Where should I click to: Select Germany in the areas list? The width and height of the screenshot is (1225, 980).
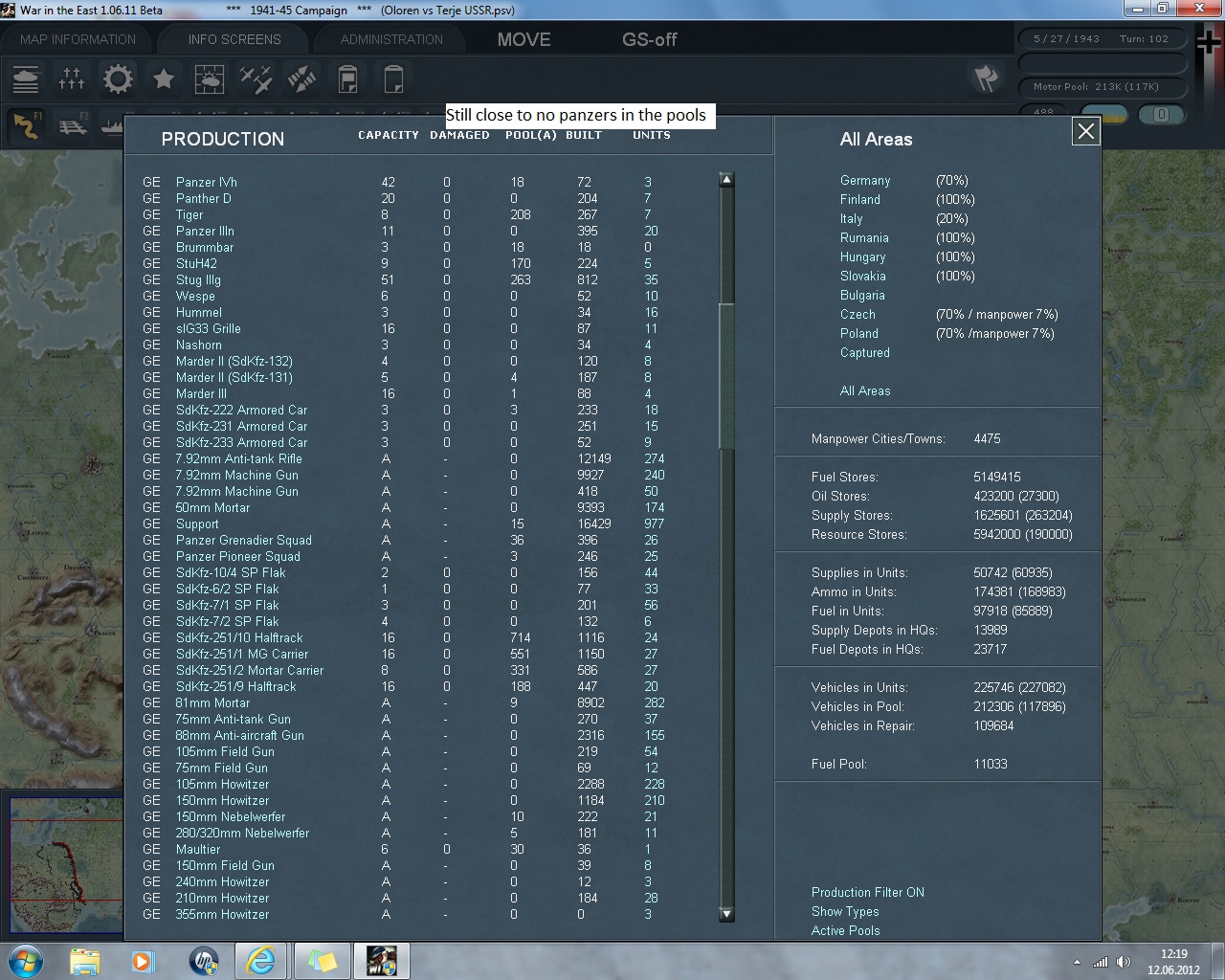coord(865,180)
